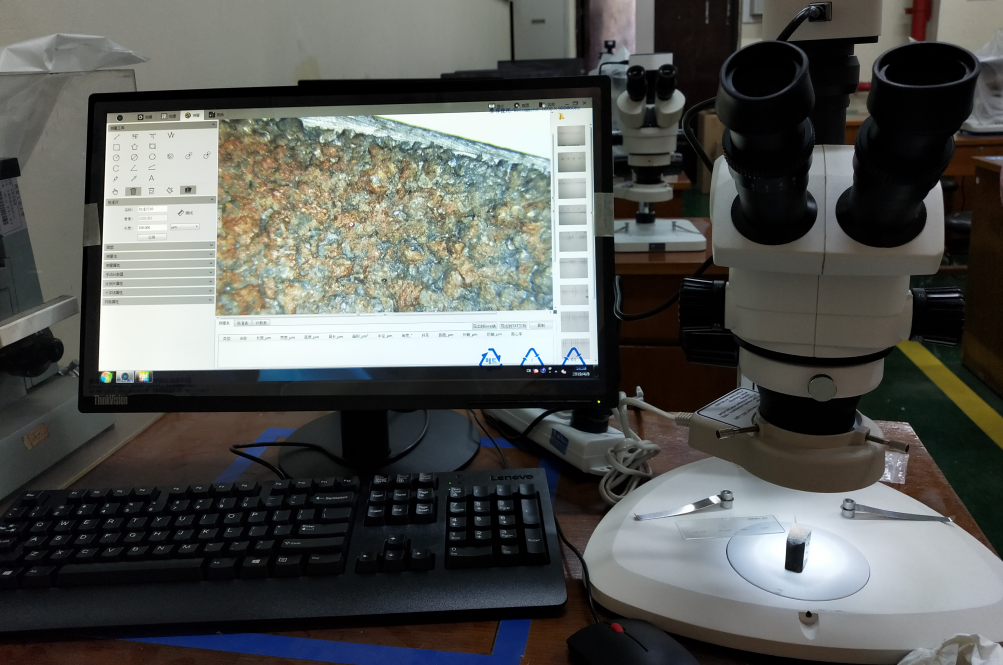Switch to the active measurement top tab
The width and height of the screenshot is (1003, 665).
click(192, 116)
